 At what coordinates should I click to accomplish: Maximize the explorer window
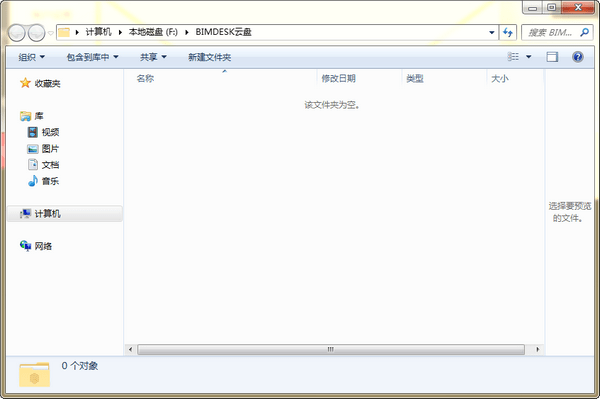(551, 8)
